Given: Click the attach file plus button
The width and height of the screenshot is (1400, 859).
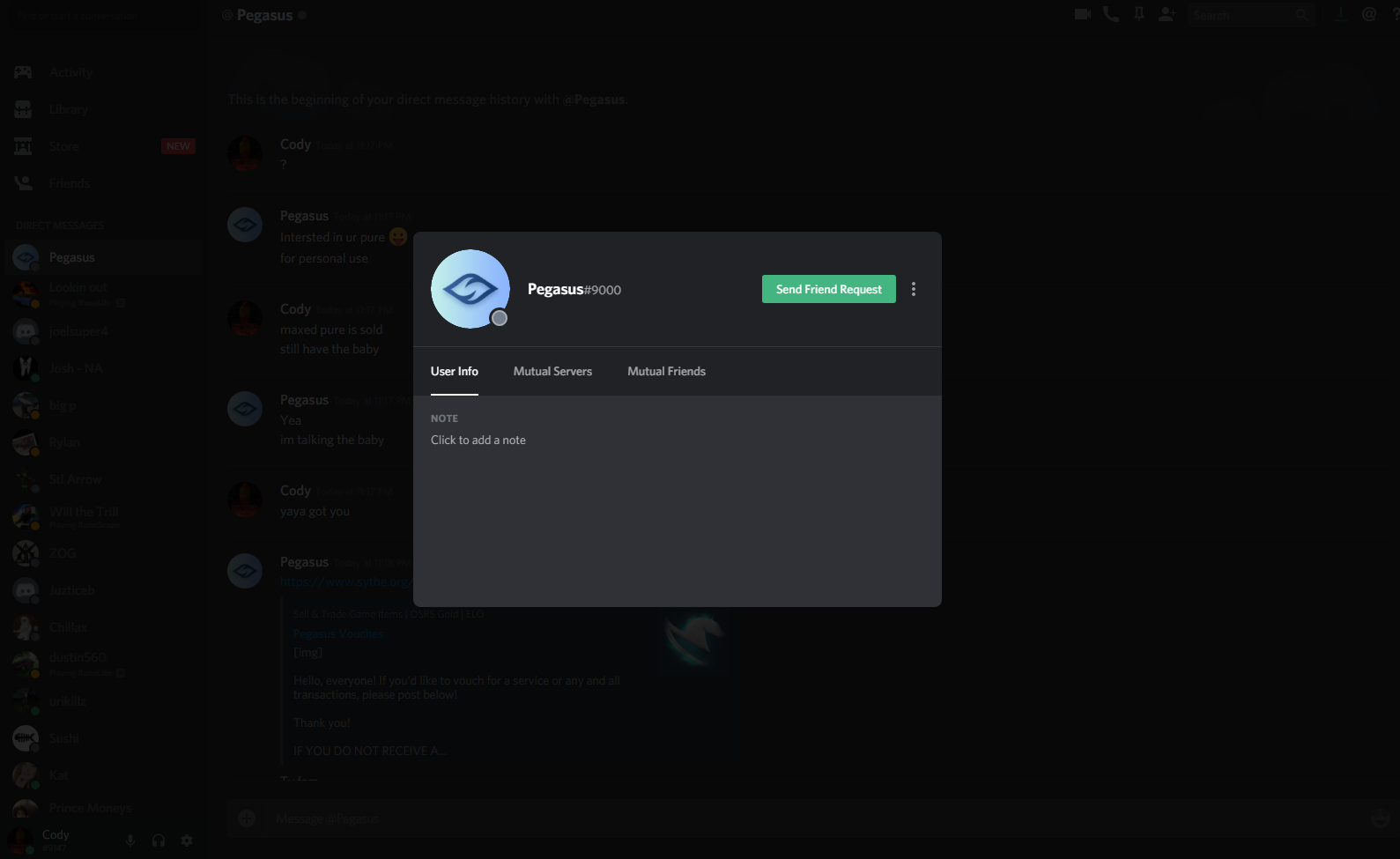Looking at the screenshot, I should coord(247,818).
